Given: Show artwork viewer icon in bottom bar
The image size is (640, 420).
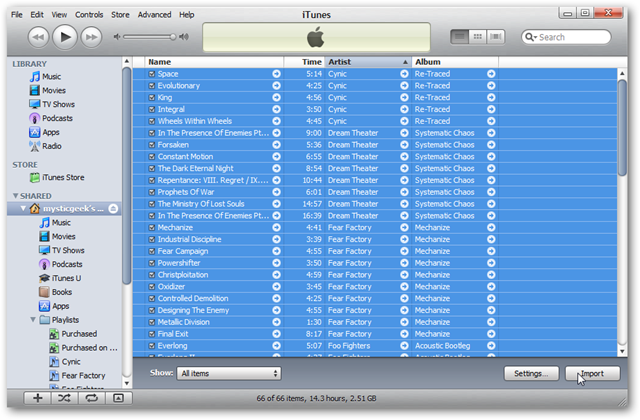Looking at the screenshot, I should [x=118, y=398].
